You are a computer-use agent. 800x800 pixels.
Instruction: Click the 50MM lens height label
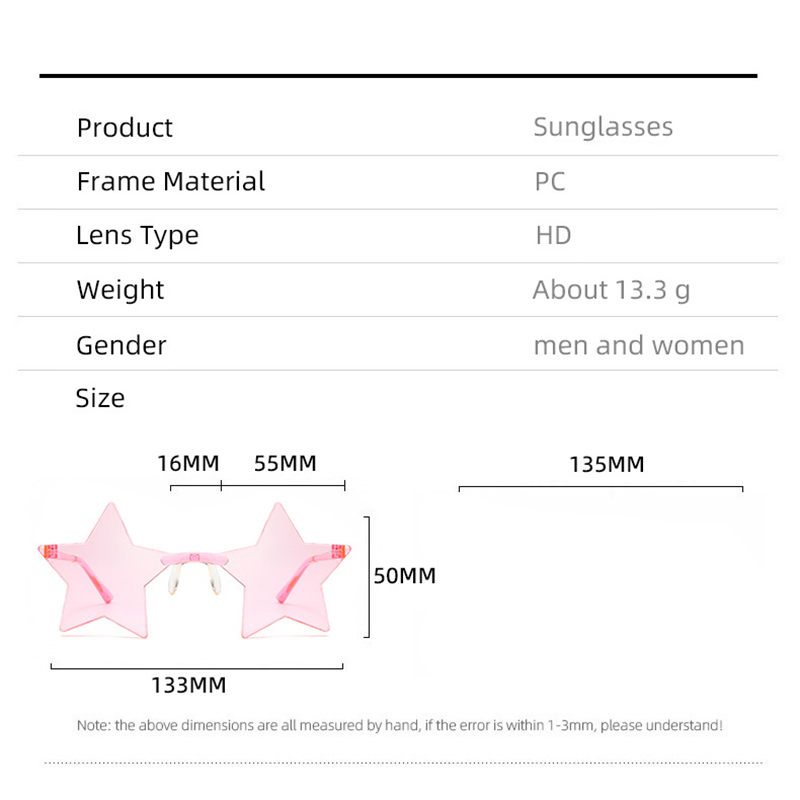(405, 576)
